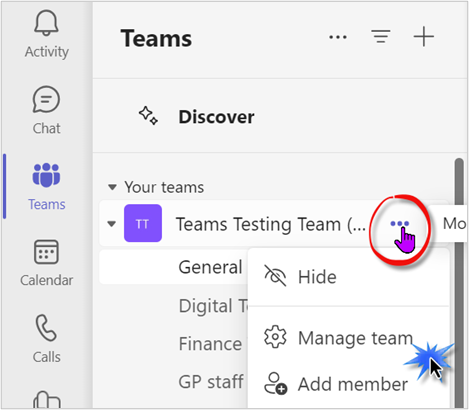Click the teams list vertical scrollbar
Screen dimensions: 469x410
click(459, 282)
